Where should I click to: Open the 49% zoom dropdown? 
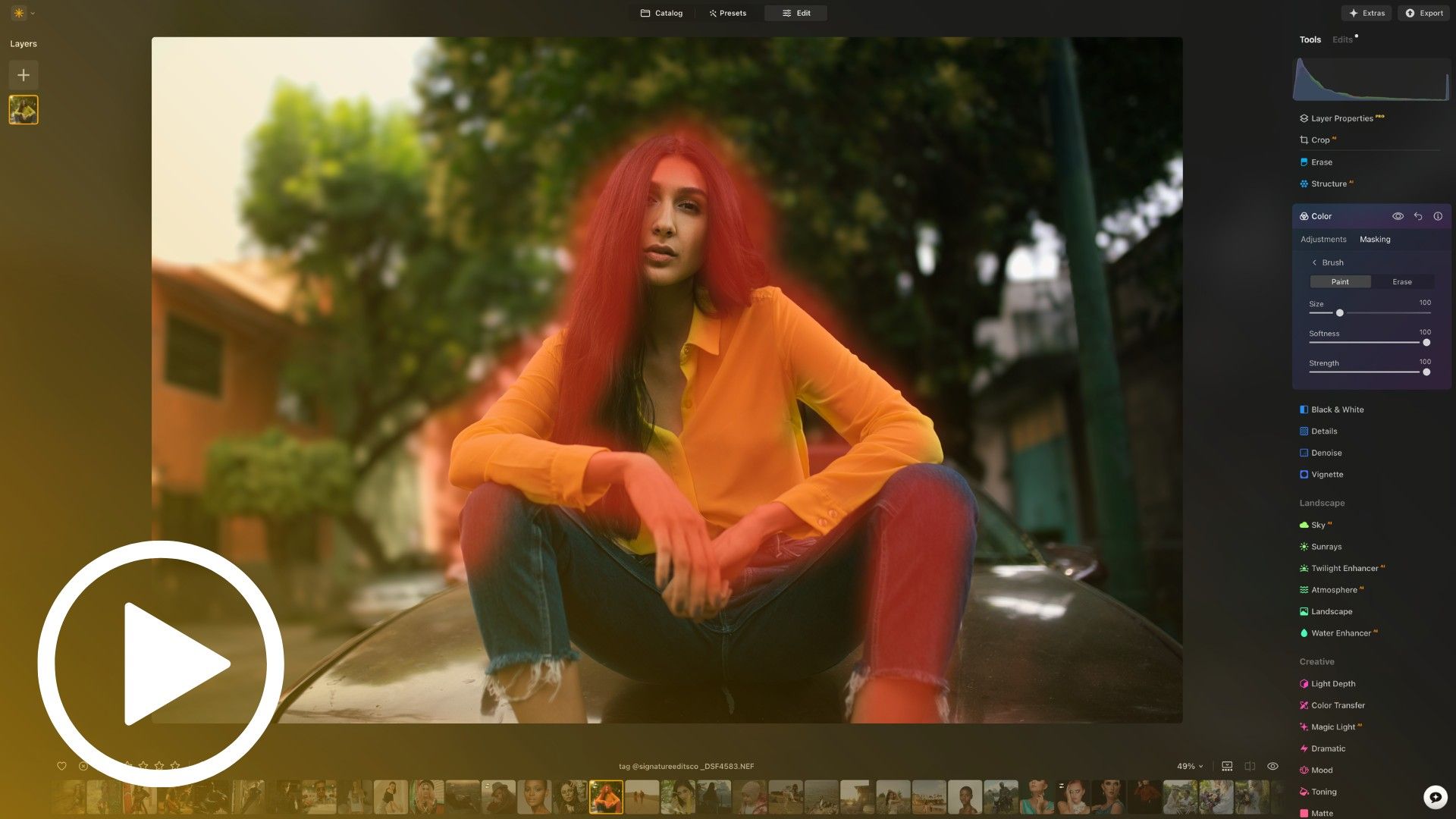click(1190, 767)
